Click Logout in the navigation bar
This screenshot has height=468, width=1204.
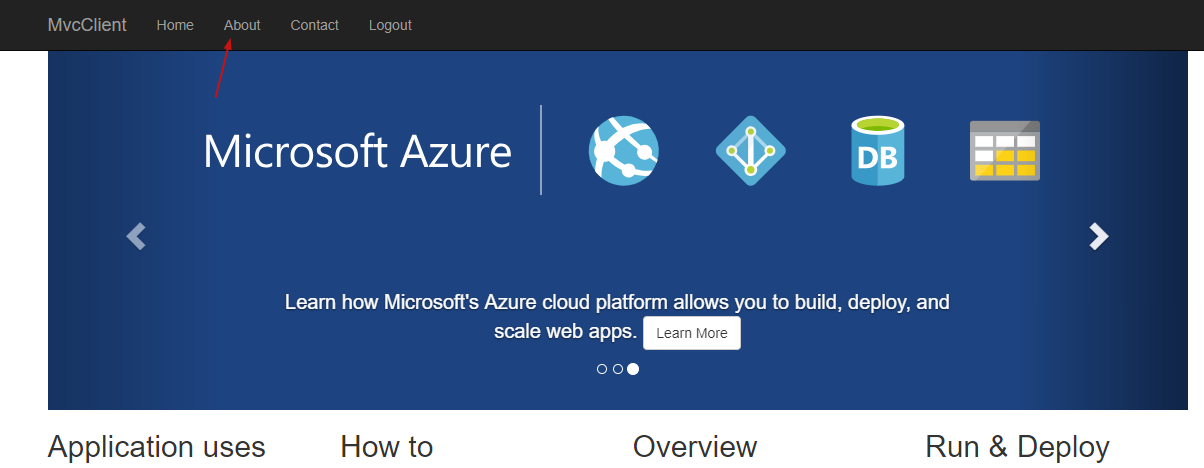[x=390, y=25]
